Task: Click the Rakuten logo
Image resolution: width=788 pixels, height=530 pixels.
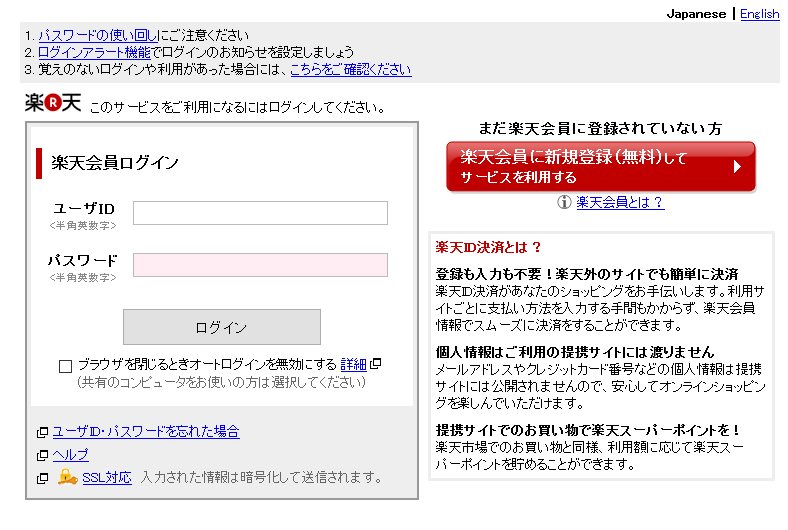Action: click(52, 102)
